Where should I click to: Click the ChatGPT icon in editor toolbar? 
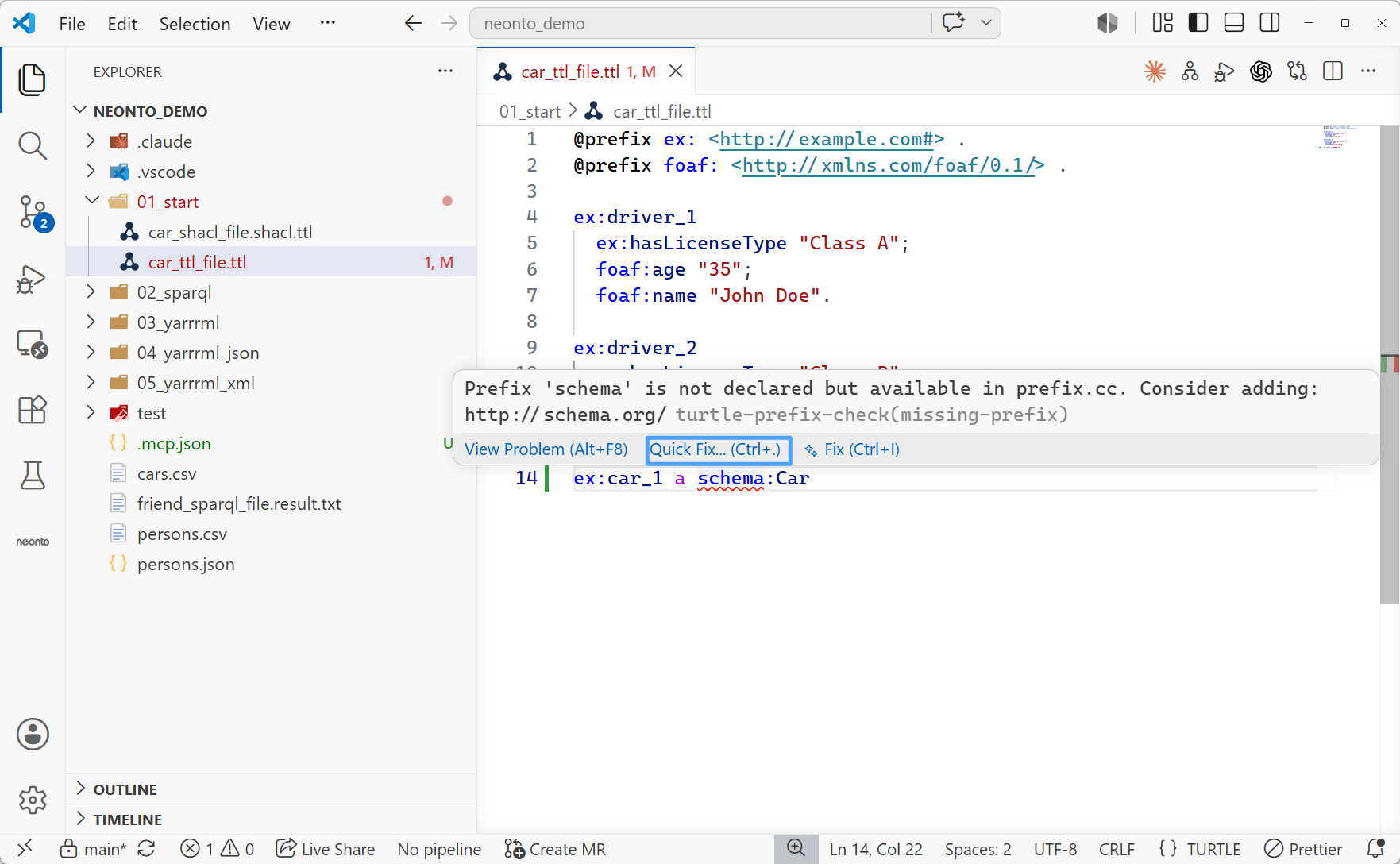coord(1261,71)
